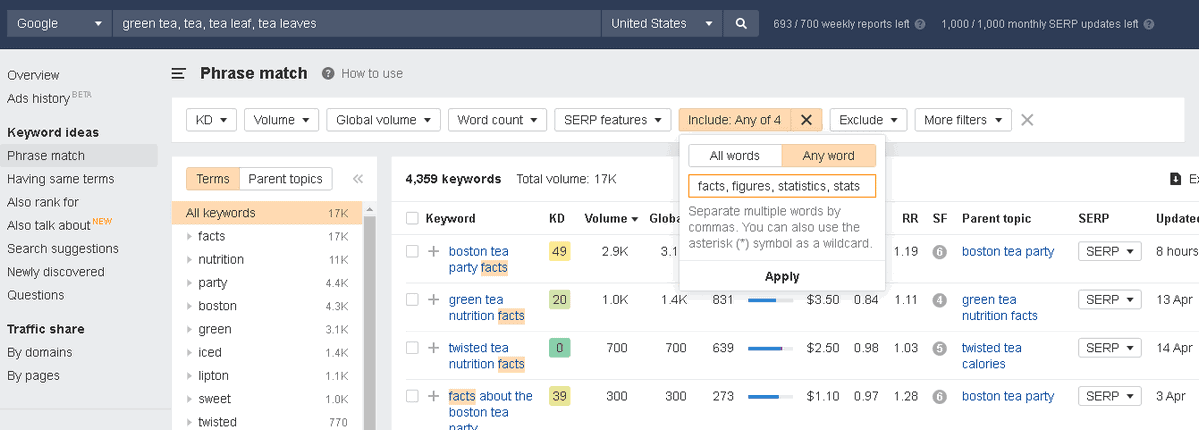The height and width of the screenshot is (430, 1199).
Task: Remove the Include filter with its X
Action: click(x=806, y=120)
